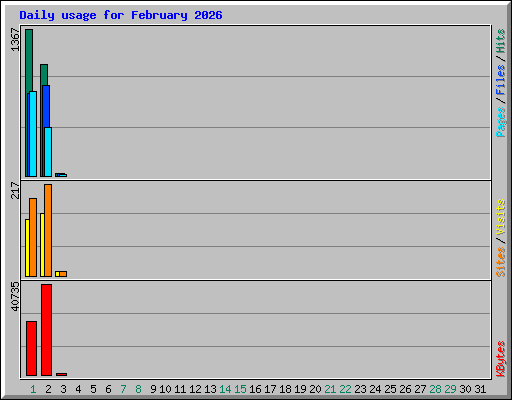Click day label 23 on the x-axis
Viewport: 512px width, 400px height.
coord(360,389)
